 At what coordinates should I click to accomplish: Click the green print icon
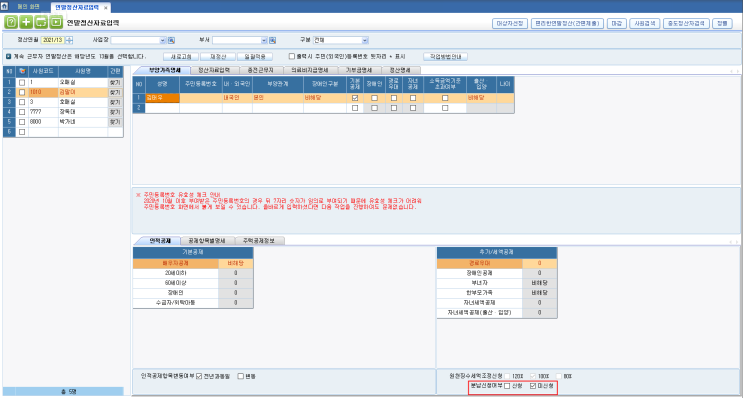tap(41, 22)
